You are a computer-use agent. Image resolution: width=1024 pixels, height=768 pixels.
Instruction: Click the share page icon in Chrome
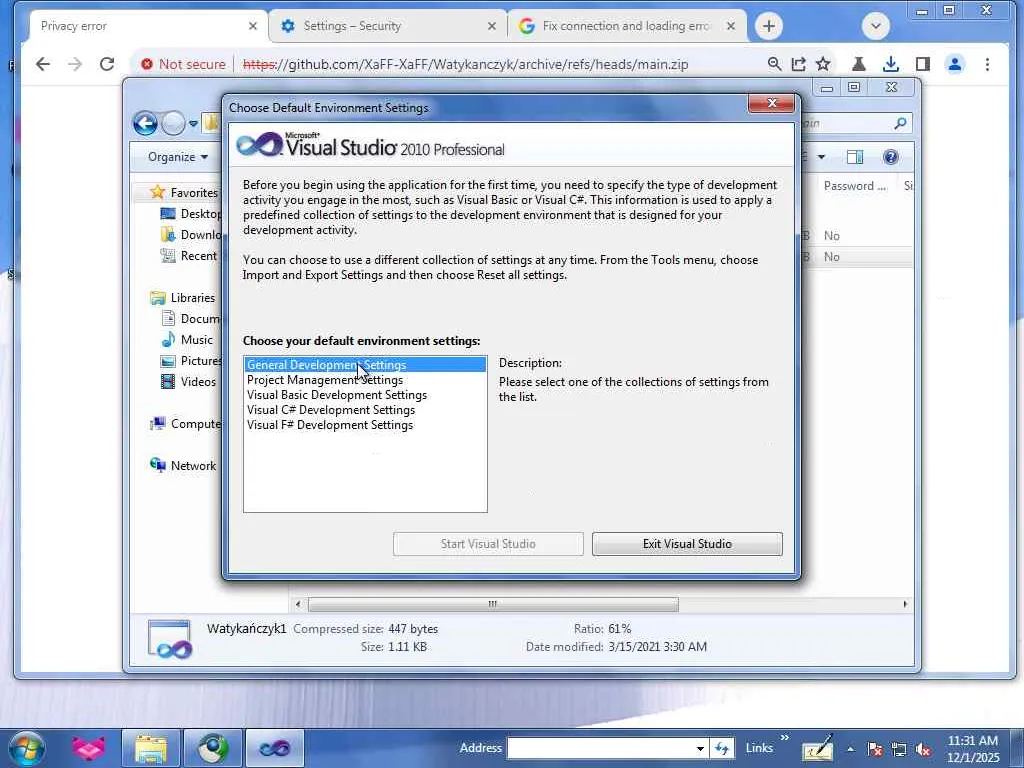[x=798, y=64]
